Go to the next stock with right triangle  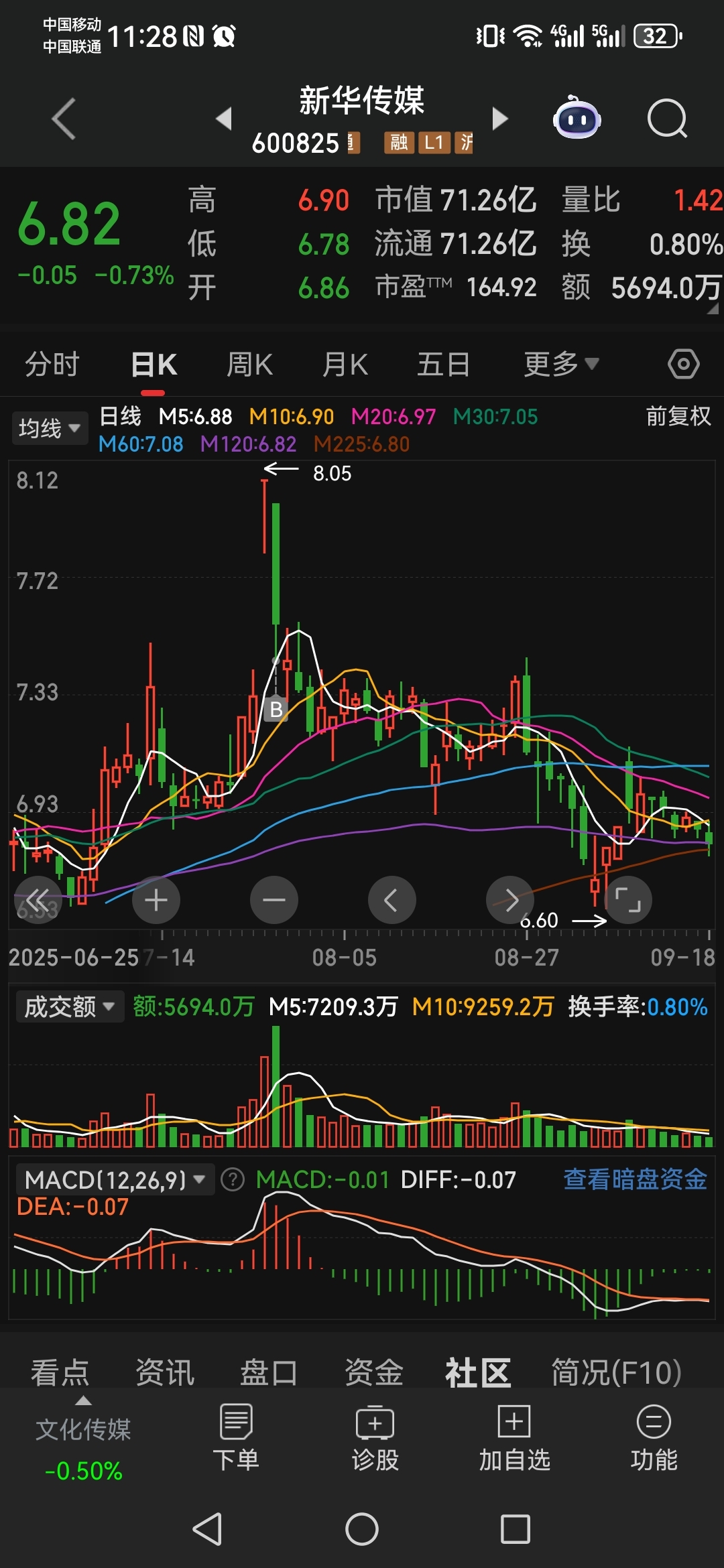coord(500,119)
